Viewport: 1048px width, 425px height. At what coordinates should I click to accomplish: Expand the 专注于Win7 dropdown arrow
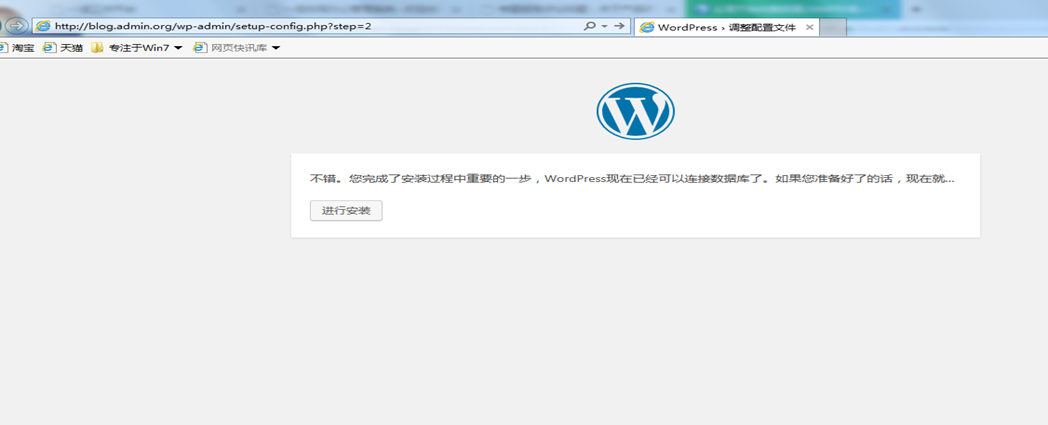(178, 48)
